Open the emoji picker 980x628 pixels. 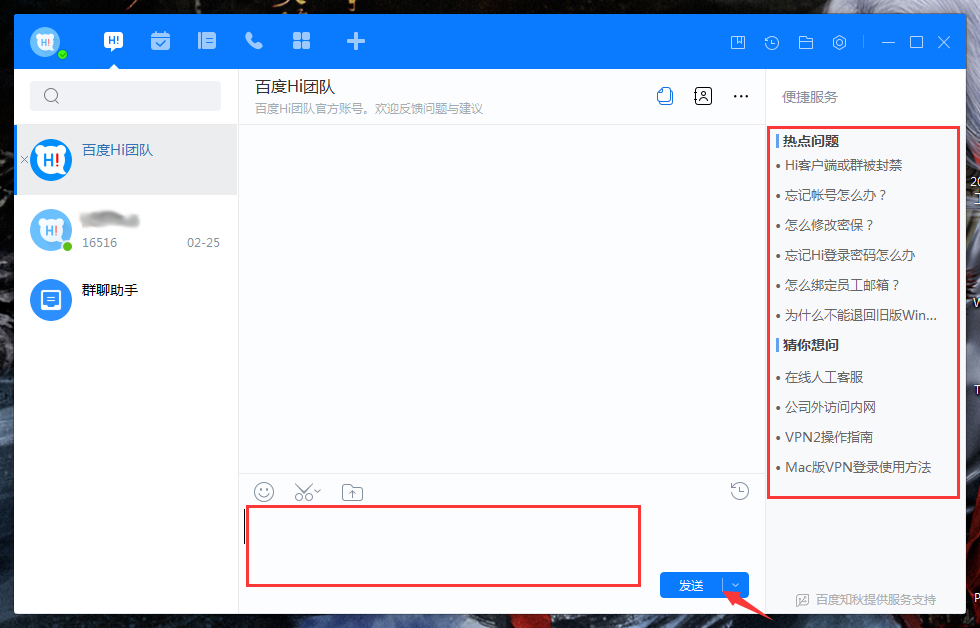click(x=263, y=492)
